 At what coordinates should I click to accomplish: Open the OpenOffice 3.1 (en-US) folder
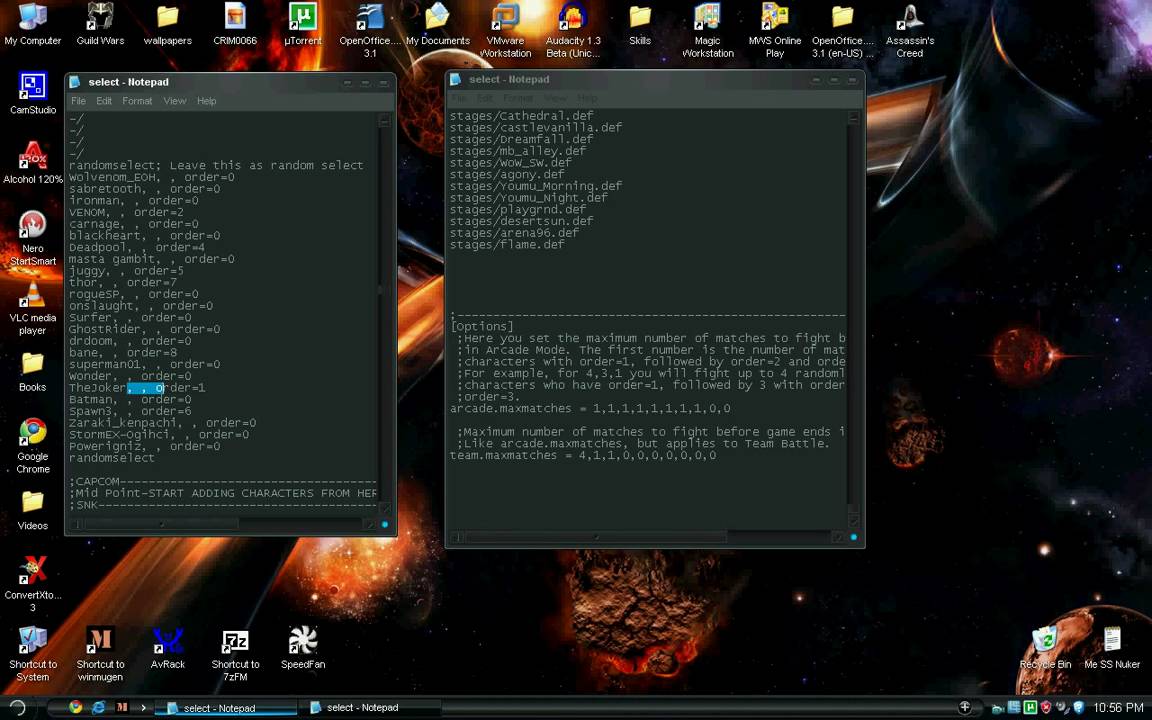[843, 30]
